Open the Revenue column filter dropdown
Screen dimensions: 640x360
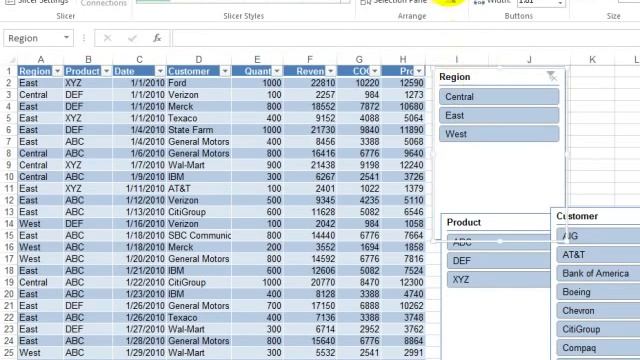tap(331, 71)
